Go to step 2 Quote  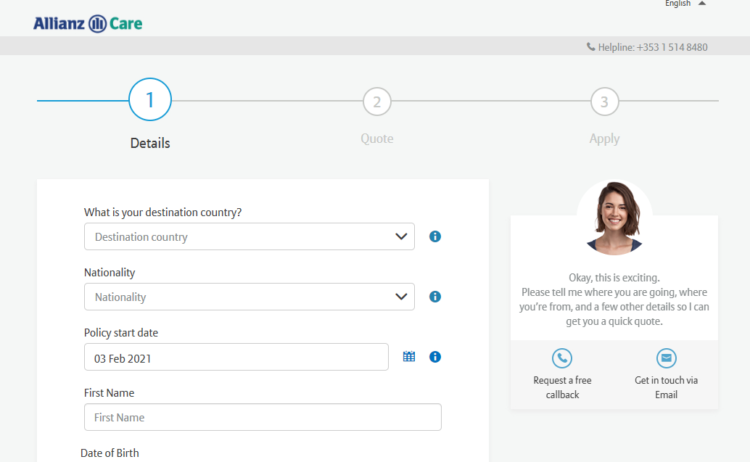pyautogui.click(x=377, y=101)
